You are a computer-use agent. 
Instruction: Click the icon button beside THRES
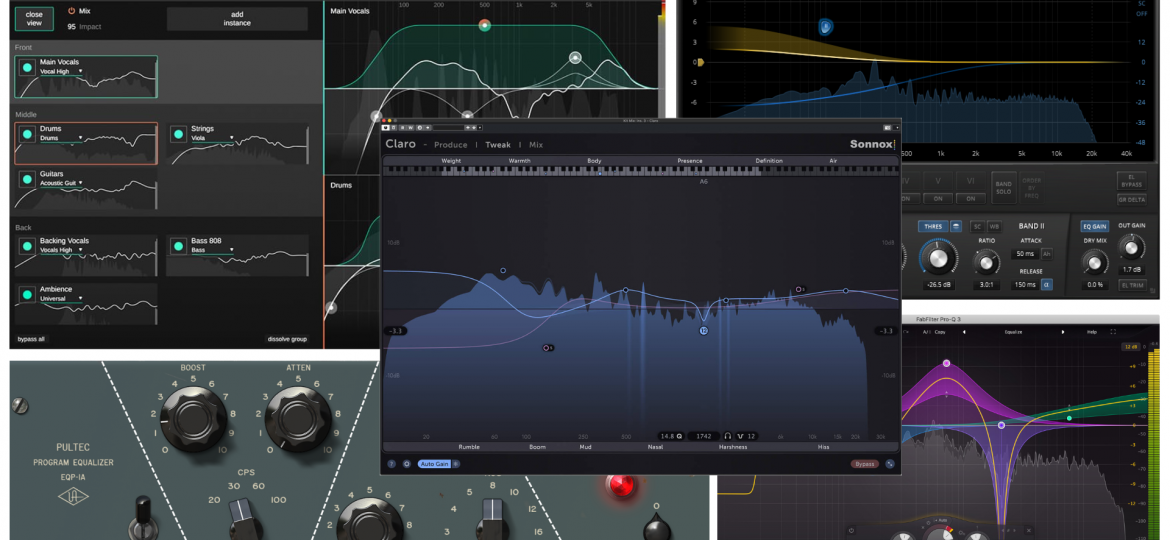(x=956, y=226)
